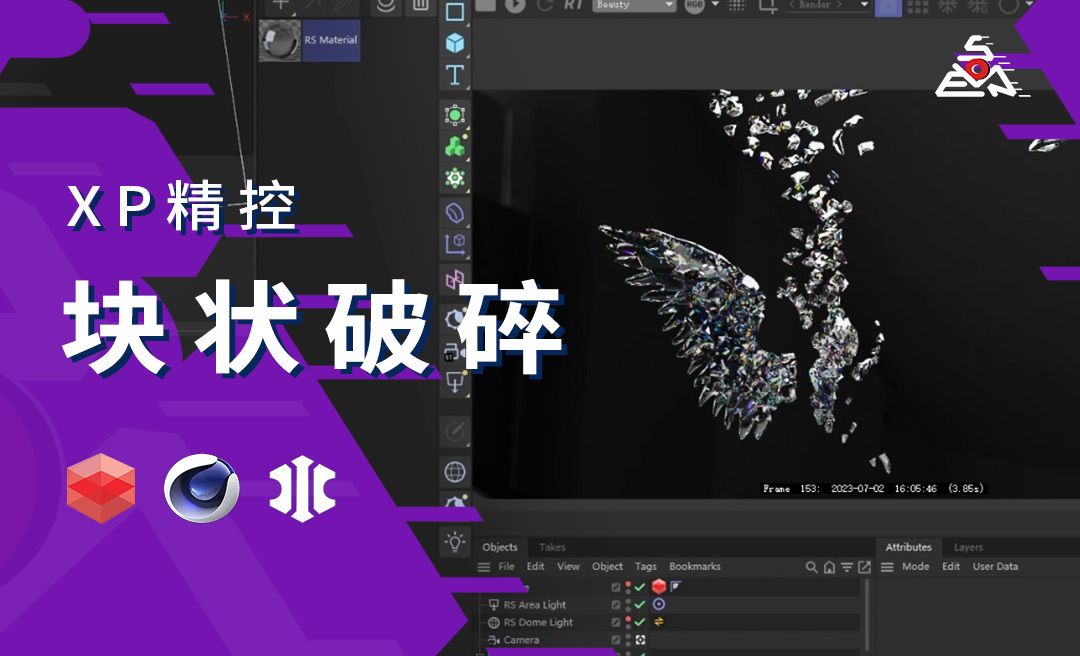The image size is (1080, 656).
Task: Open the Bookmarks menu in the Objects panel
Action: tap(695, 566)
